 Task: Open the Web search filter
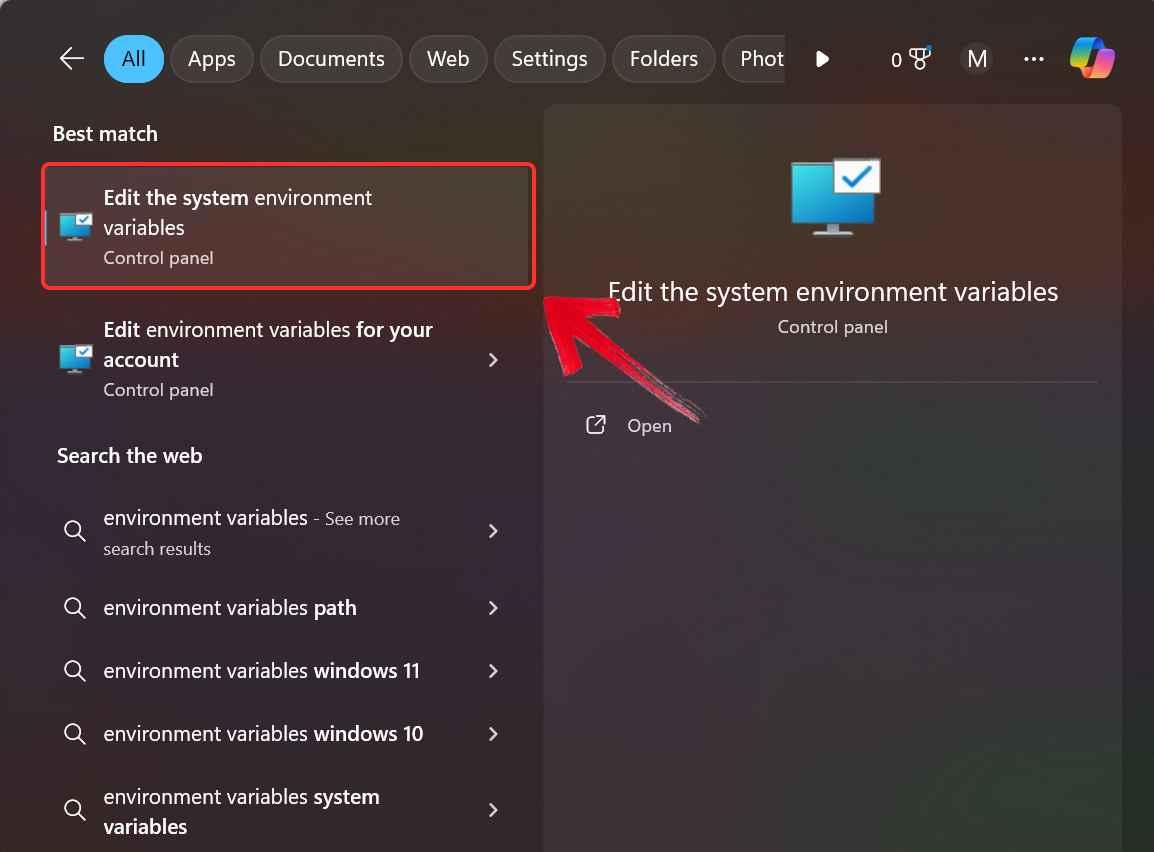(x=448, y=58)
